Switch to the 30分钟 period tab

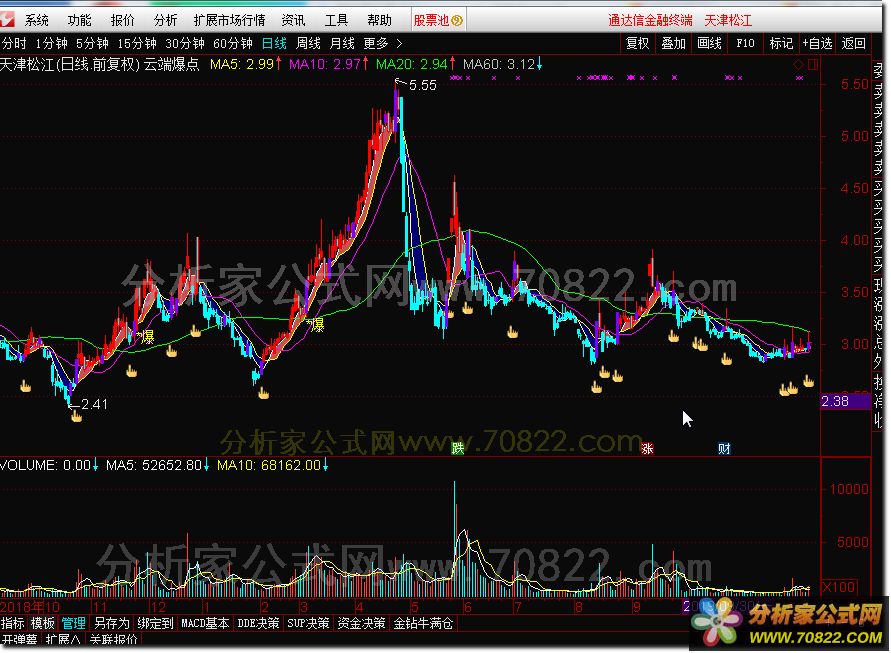point(185,44)
